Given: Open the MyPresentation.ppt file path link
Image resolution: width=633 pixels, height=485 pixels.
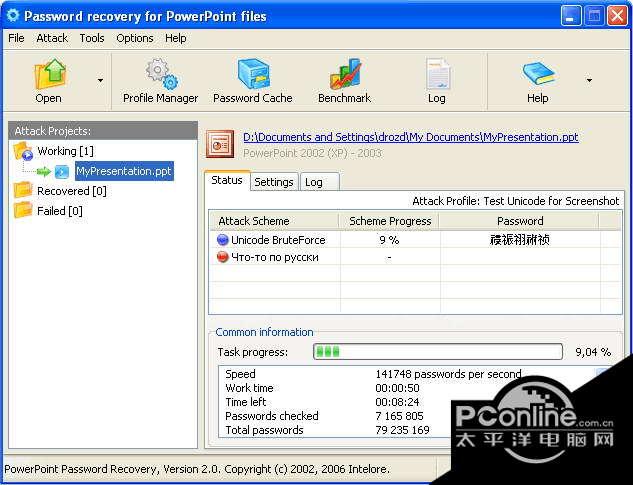Looking at the screenshot, I should 411,137.
